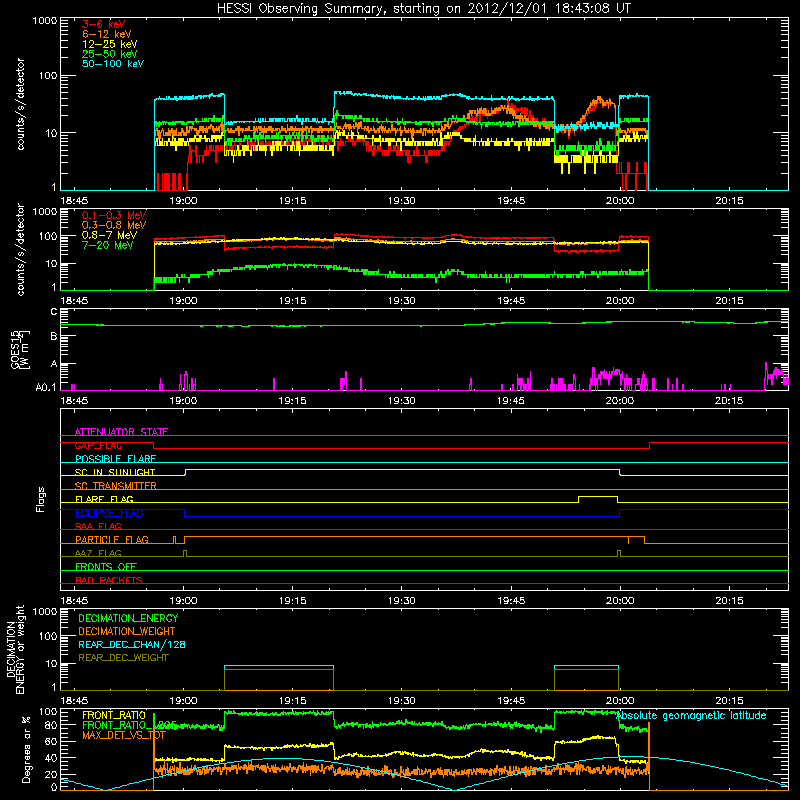Click the "0.8-7 MeV" legend entry
The height and width of the screenshot is (800, 800).
[109, 235]
